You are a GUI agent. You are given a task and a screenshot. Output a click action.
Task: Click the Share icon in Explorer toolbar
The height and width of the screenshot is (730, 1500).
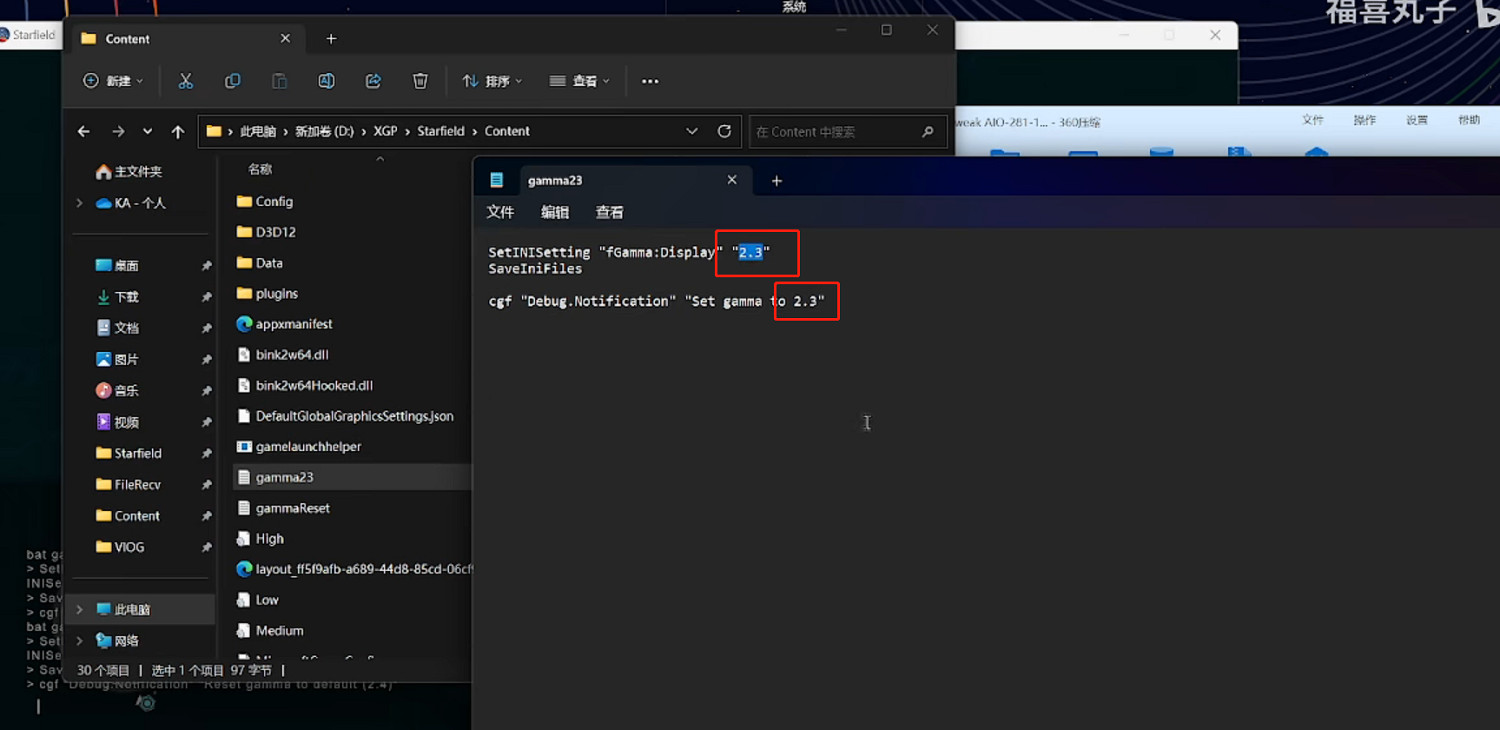373,81
